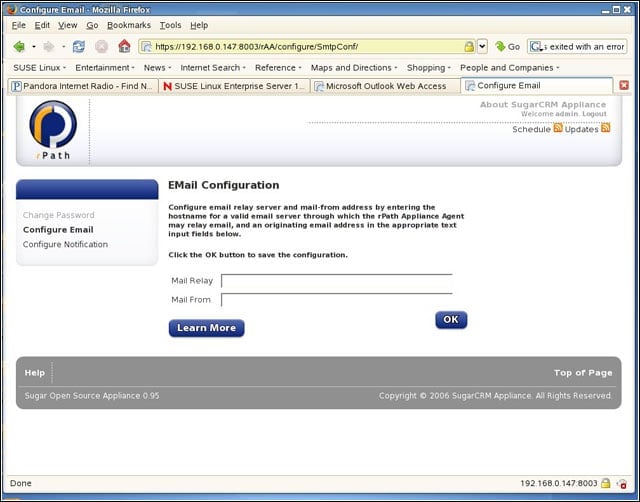
Task: Click the Help footer link
Action: pos(35,373)
